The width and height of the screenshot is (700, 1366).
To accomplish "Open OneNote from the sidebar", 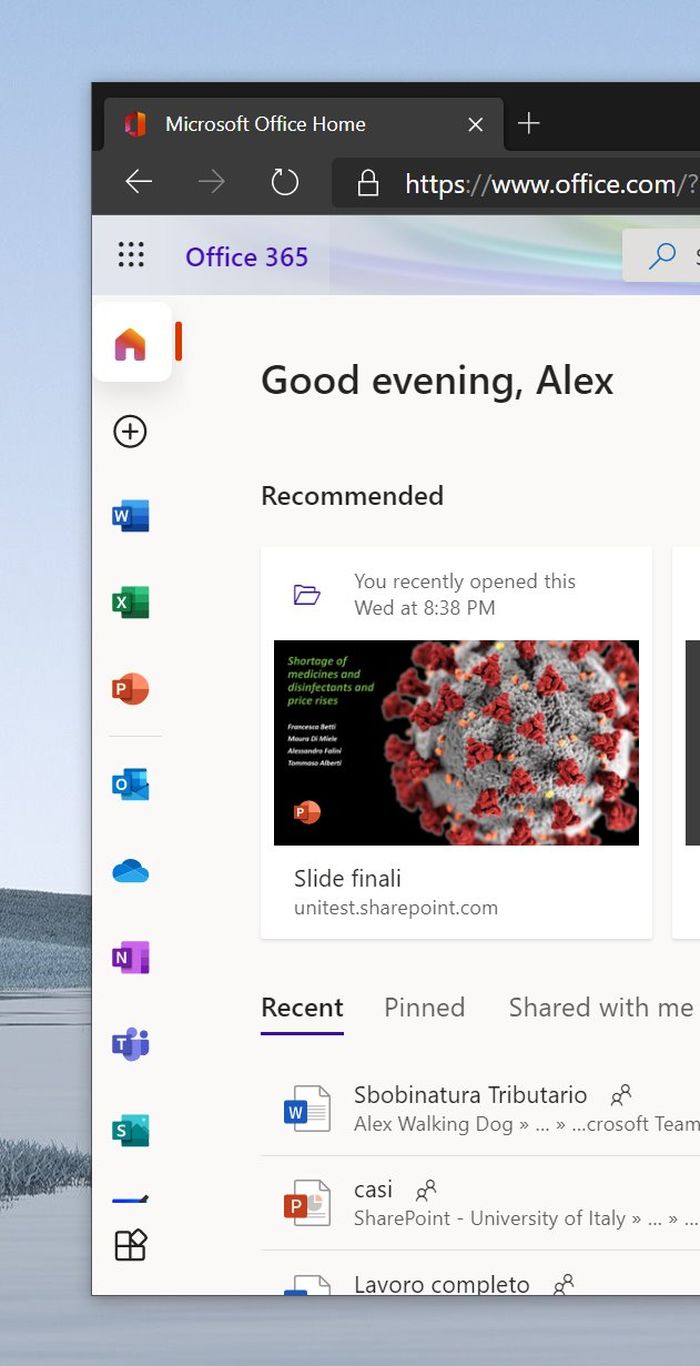I will [131, 958].
